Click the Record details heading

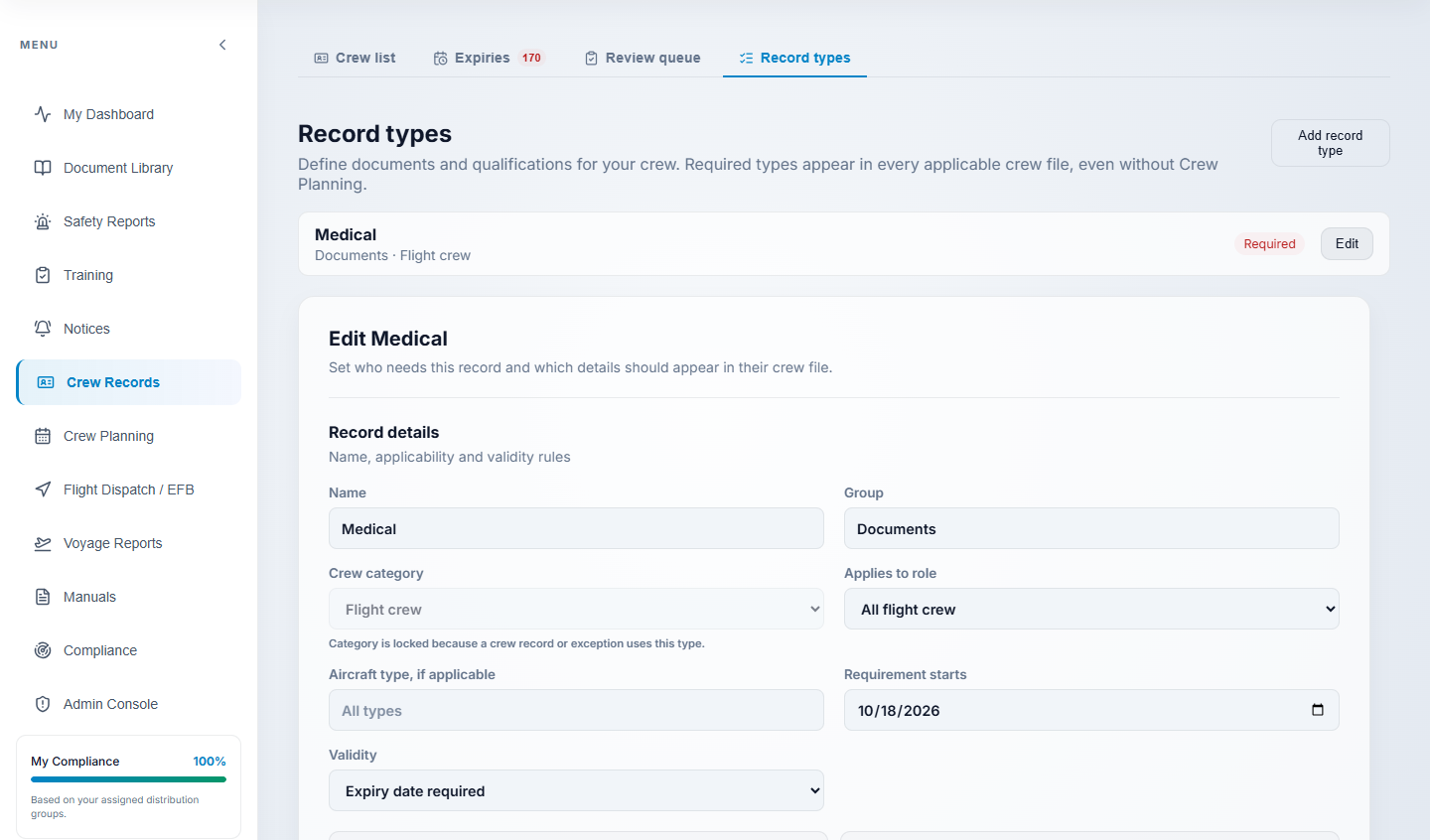[x=383, y=432]
